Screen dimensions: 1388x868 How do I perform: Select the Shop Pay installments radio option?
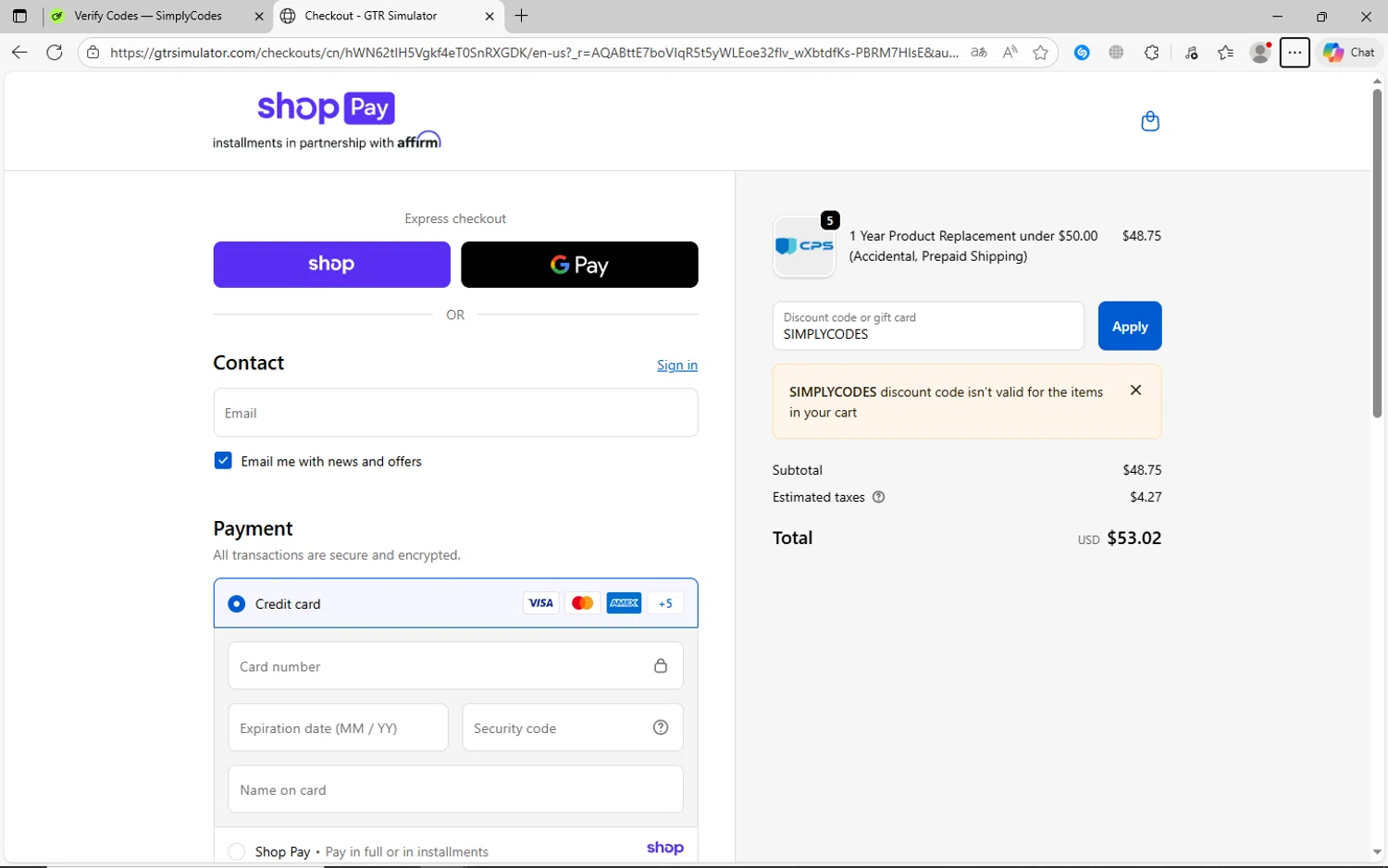(237, 851)
